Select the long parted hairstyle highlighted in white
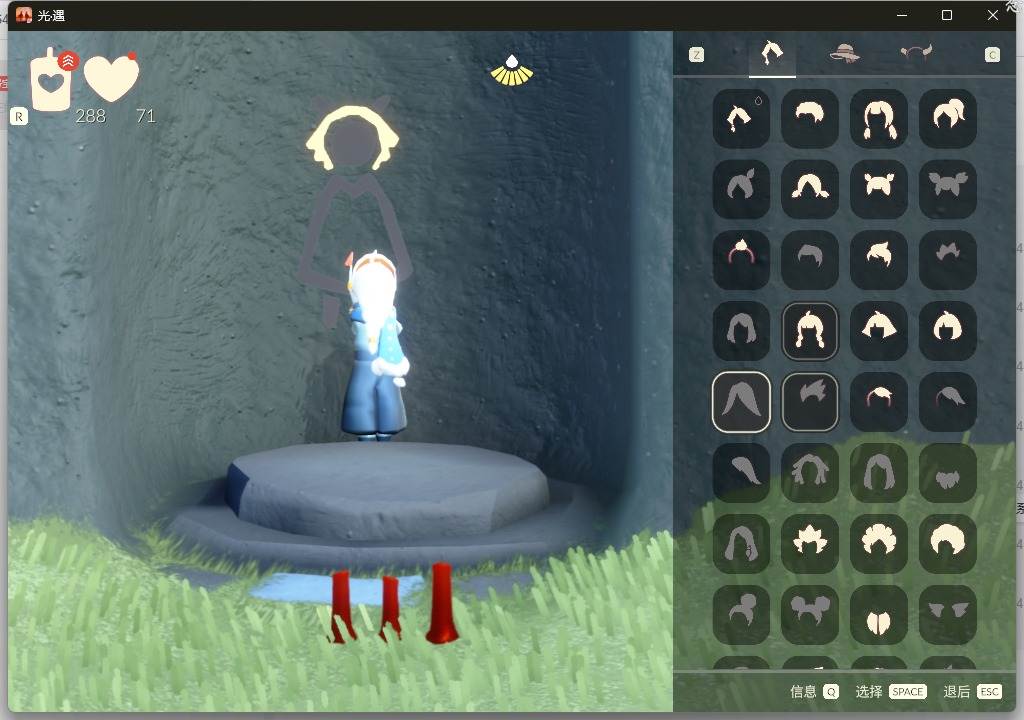Image resolution: width=1024 pixels, height=720 pixels. 741,402
